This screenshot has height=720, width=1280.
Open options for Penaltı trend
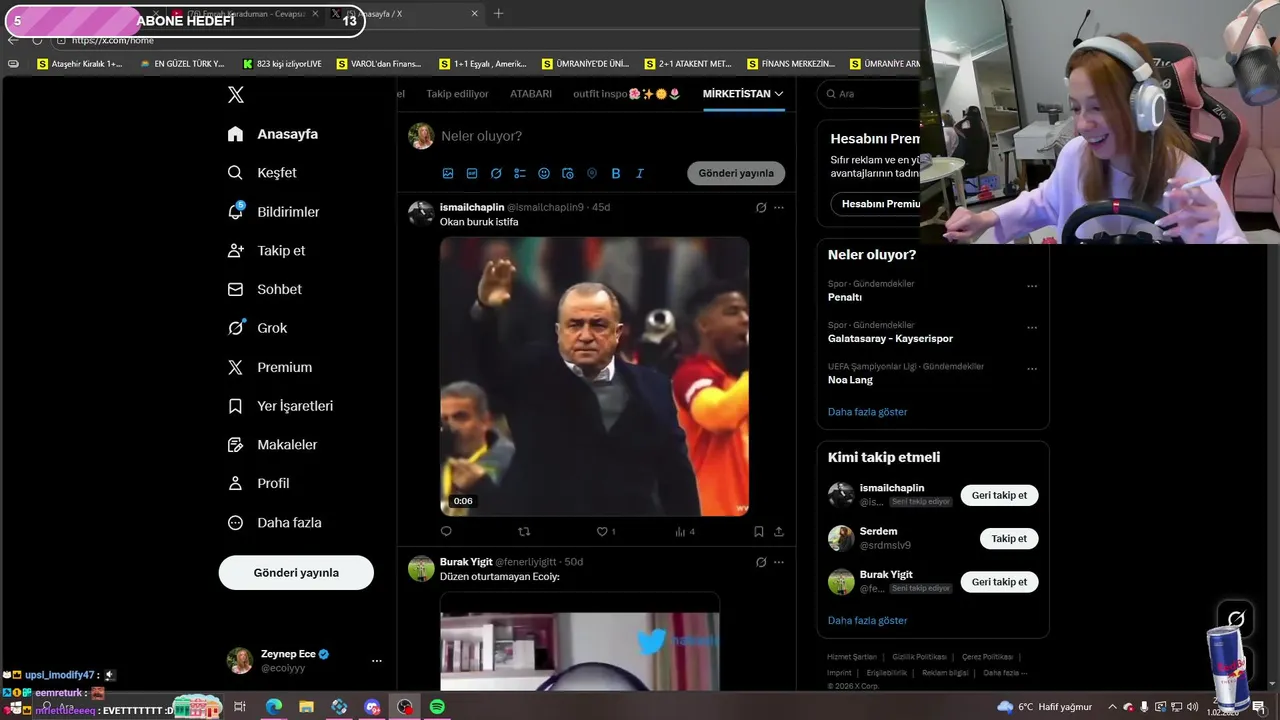[1032, 286]
